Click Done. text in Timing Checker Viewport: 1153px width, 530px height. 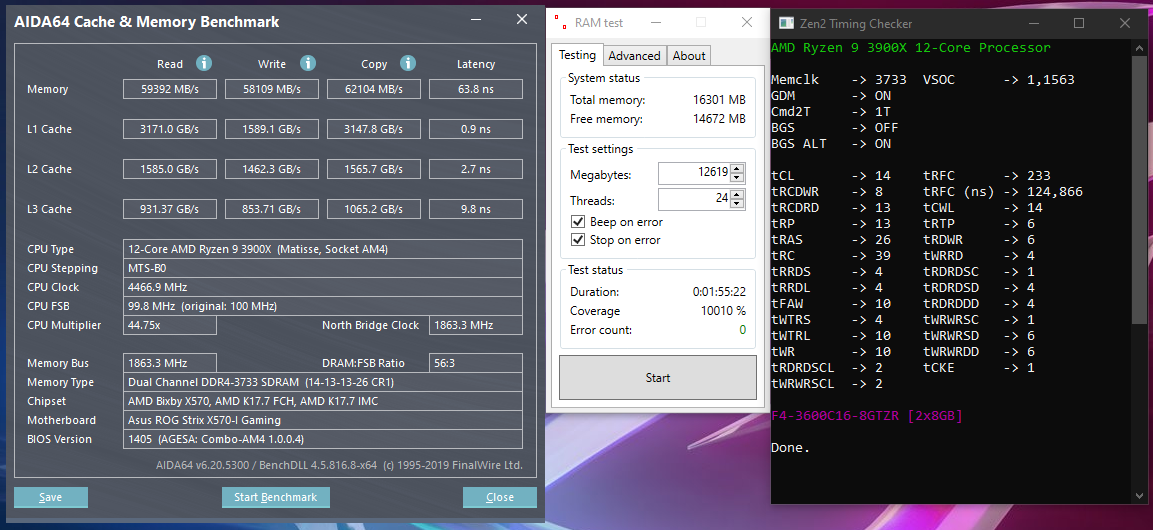click(x=790, y=448)
